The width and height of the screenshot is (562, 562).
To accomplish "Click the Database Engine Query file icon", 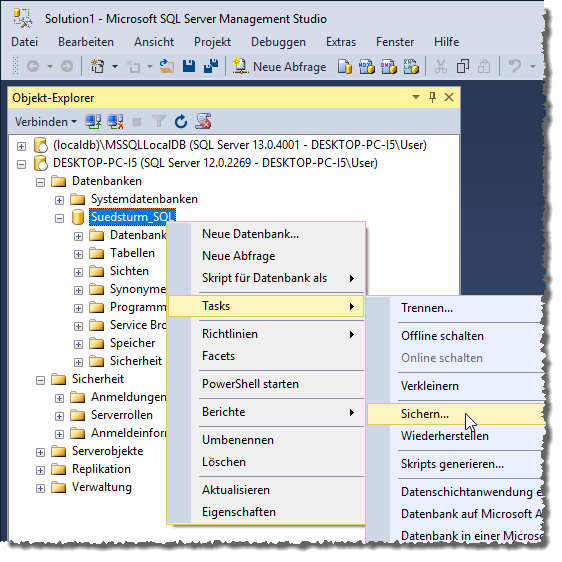I will (344, 66).
